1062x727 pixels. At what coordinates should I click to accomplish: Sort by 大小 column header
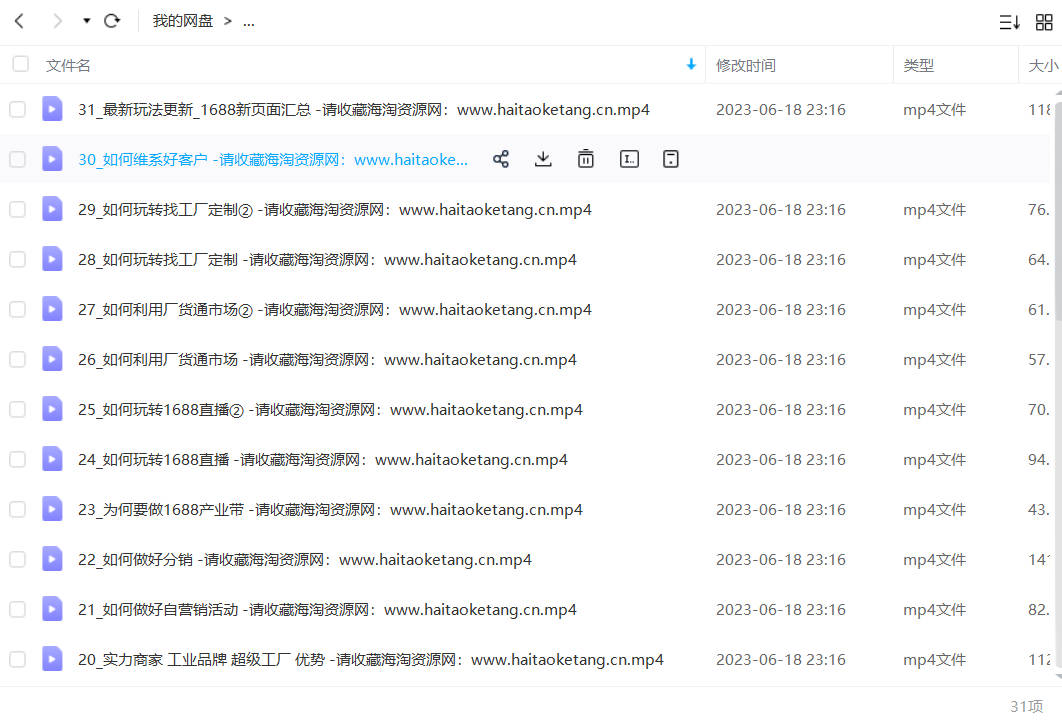click(1043, 66)
